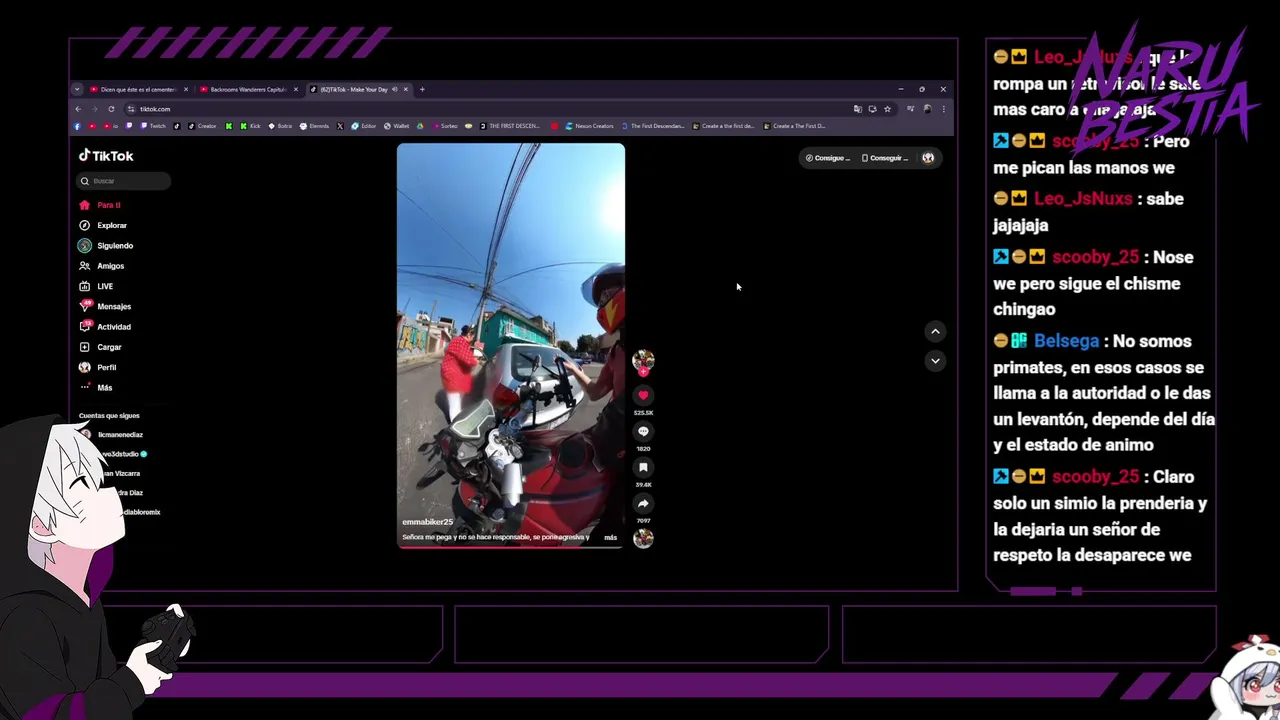The image size is (1280, 720).
Task: Focus the Buscar search field
Action: pyautogui.click(x=124, y=181)
